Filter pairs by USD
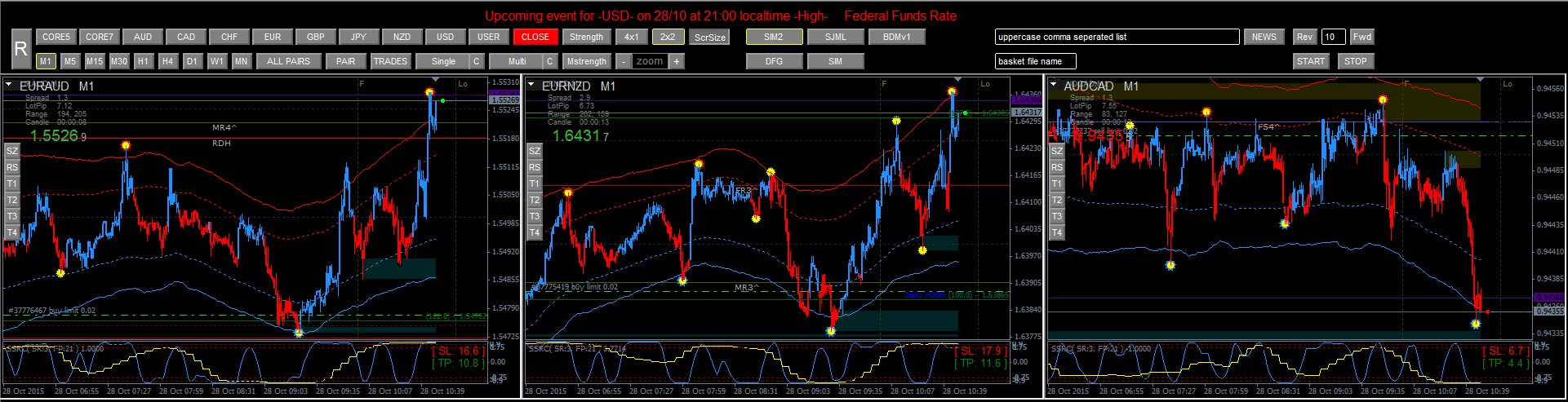 pos(446,37)
